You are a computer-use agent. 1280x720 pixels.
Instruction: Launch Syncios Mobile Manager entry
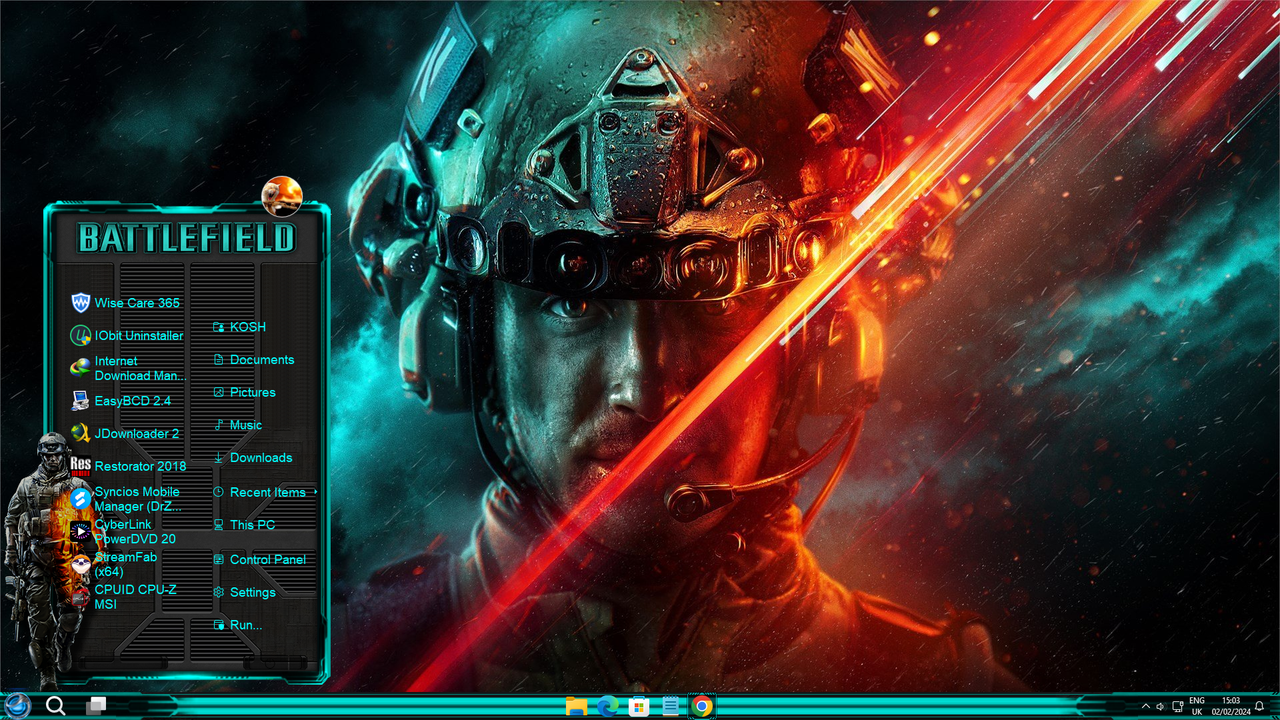[x=127, y=499]
